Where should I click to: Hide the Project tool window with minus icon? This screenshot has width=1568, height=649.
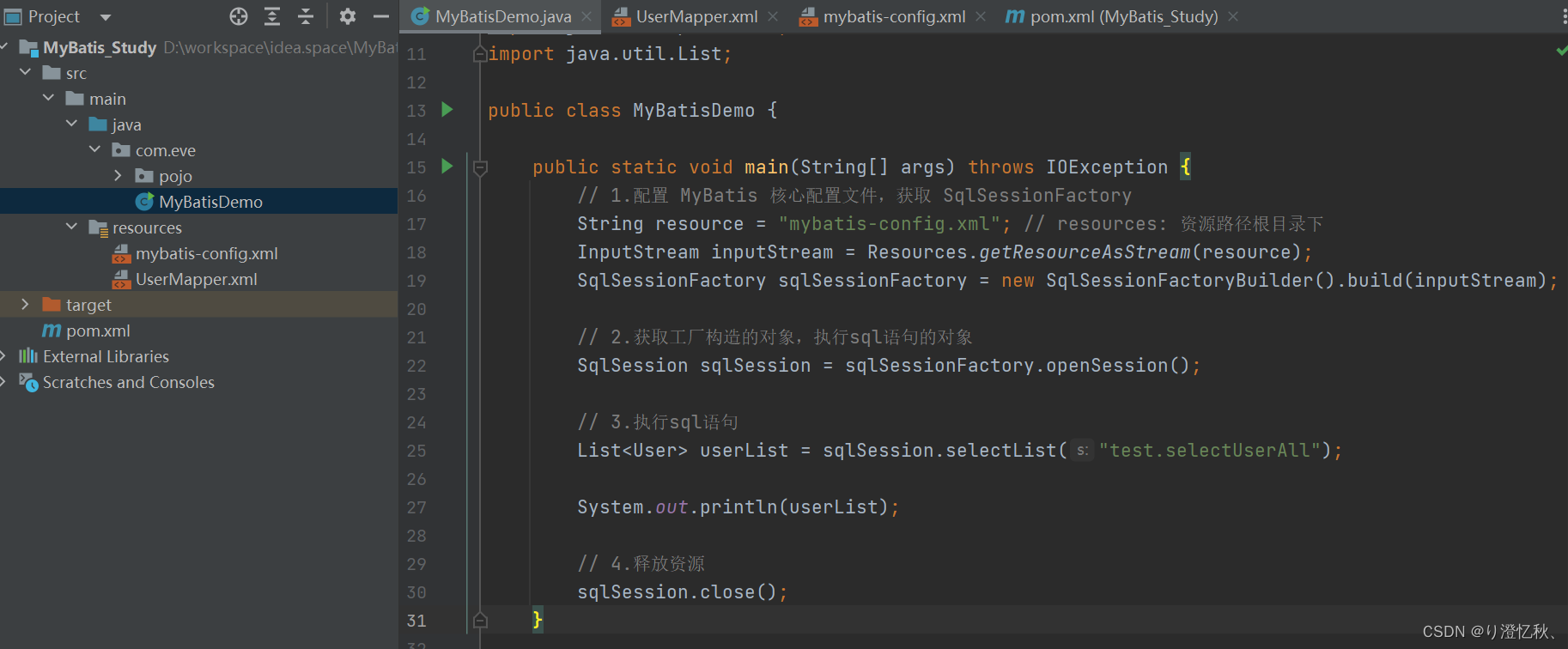coord(381,16)
